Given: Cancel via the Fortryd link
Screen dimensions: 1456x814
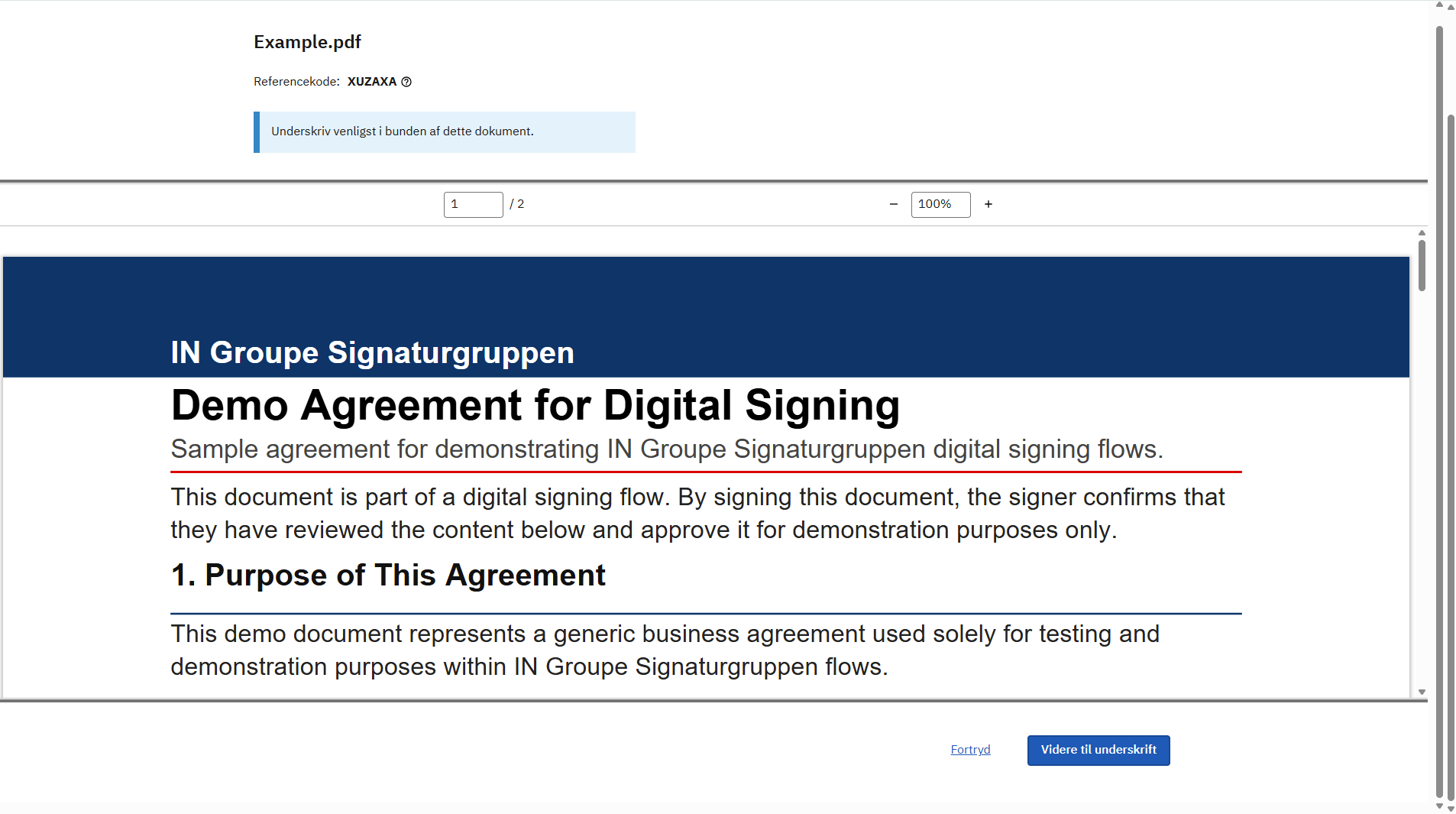Looking at the screenshot, I should tap(970, 750).
